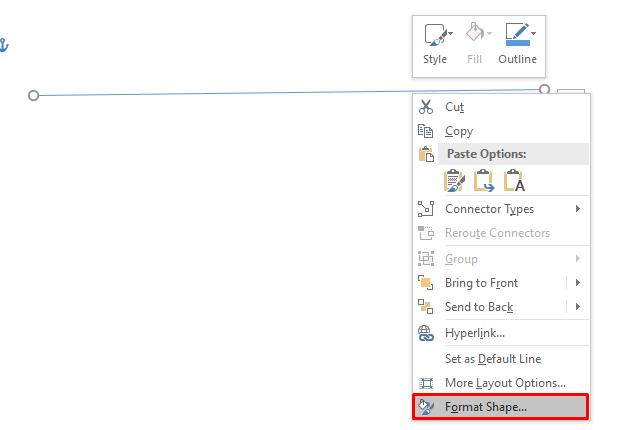Expand the Group submenu arrow
This screenshot has width=638, height=430.
[x=578, y=258]
